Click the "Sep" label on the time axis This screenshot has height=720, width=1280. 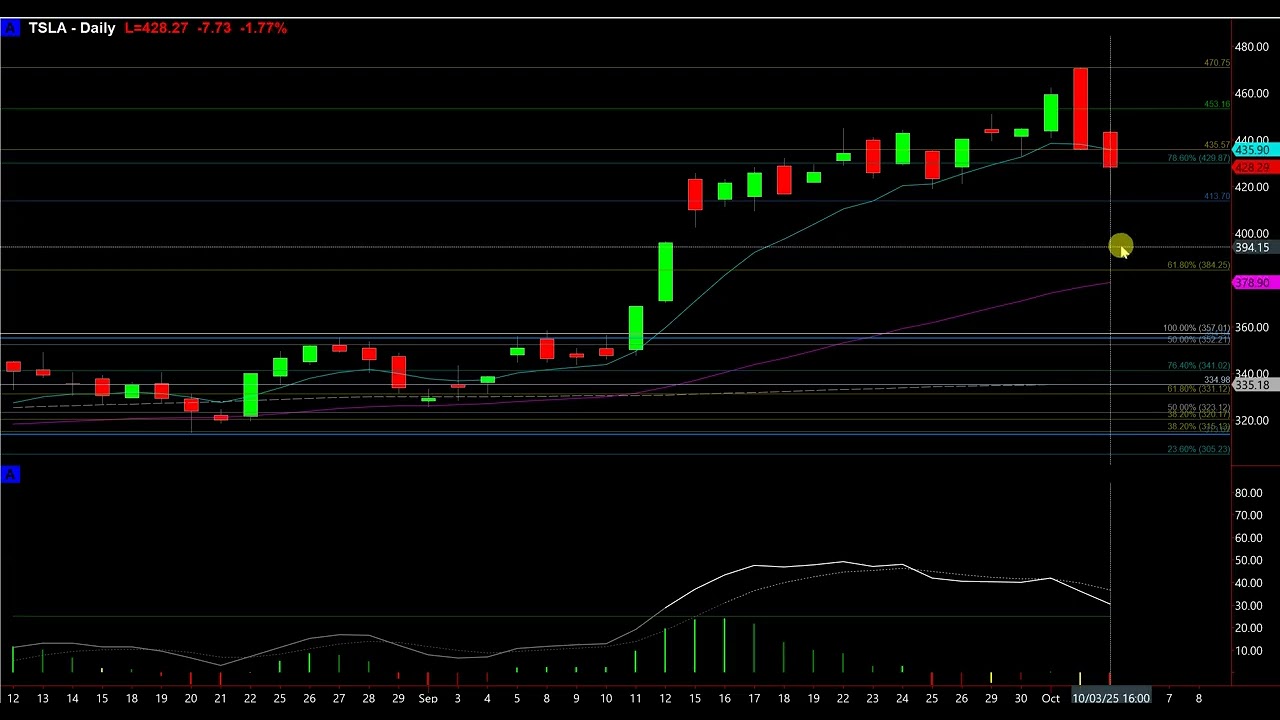pyautogui.click(x=428, y=697)
